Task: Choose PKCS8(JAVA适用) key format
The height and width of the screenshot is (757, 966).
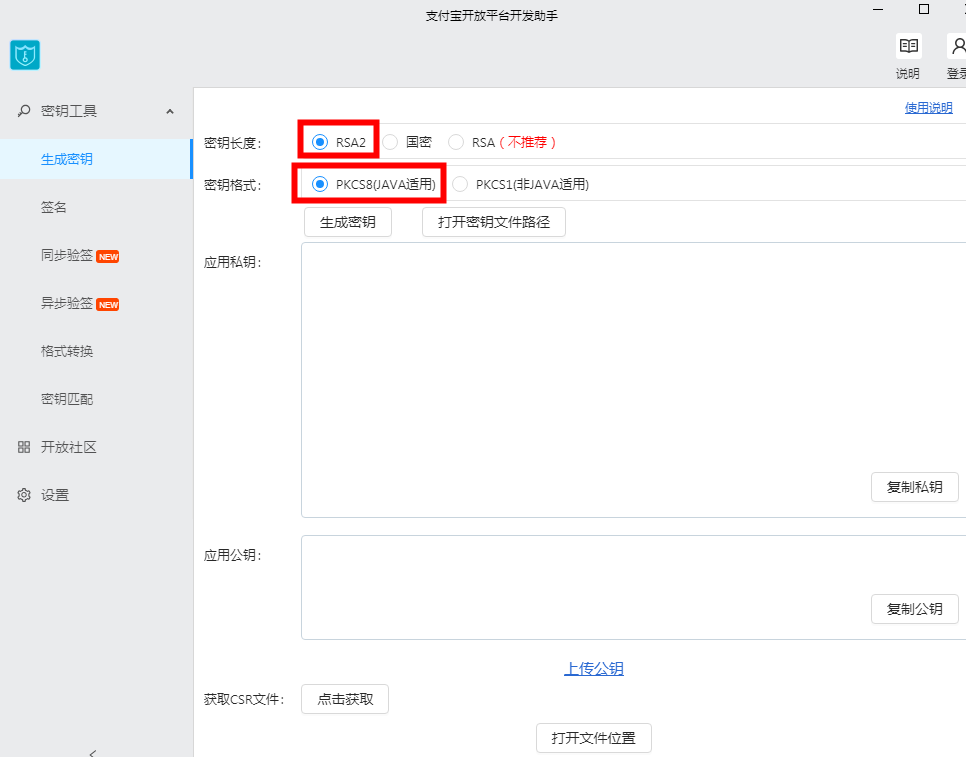Action: (373, 184)
